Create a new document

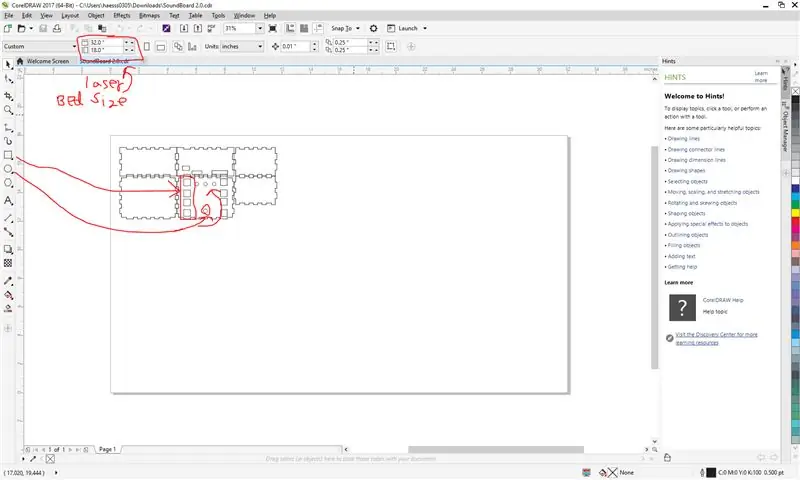coord(8,29)
